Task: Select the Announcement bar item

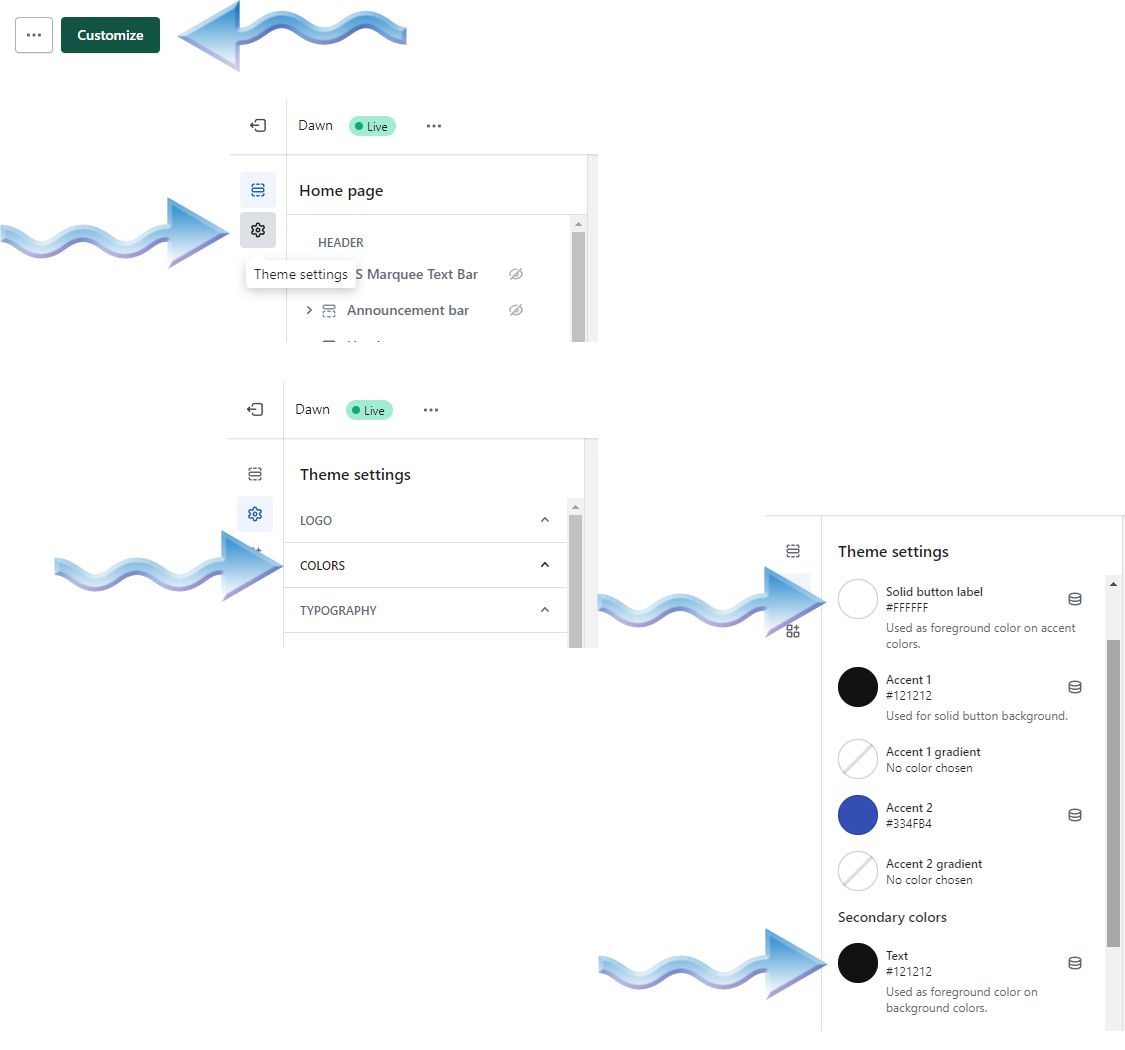Action: (407, 310)
